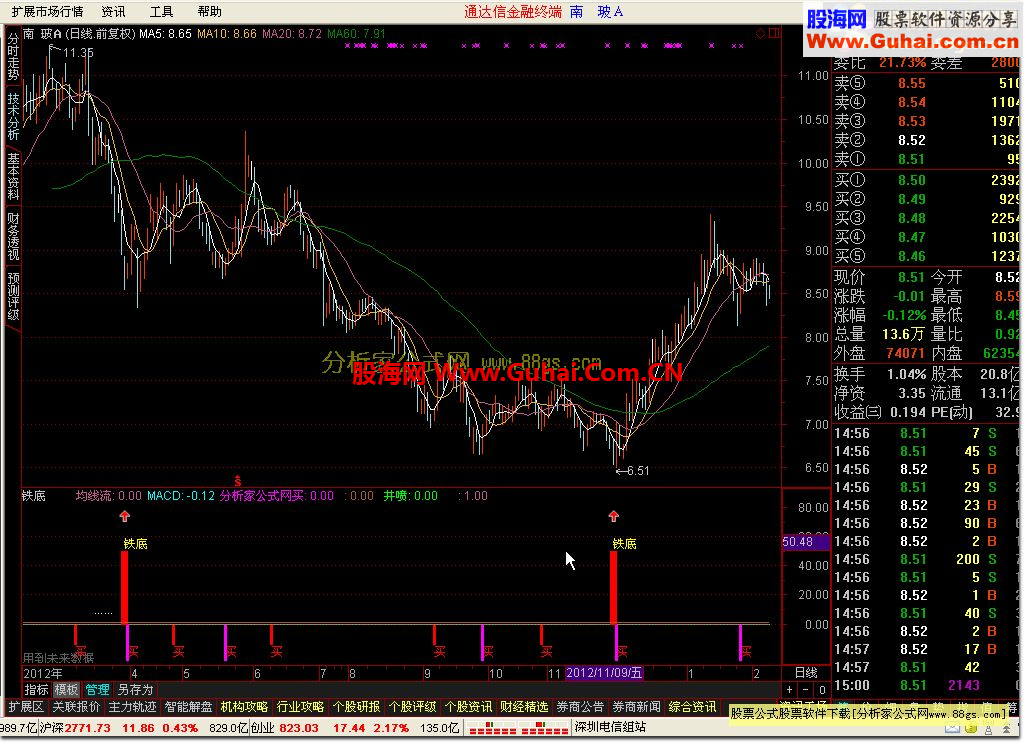
Task: Click MA5: 8.65 legend label
Action: (x=165, y=33)
